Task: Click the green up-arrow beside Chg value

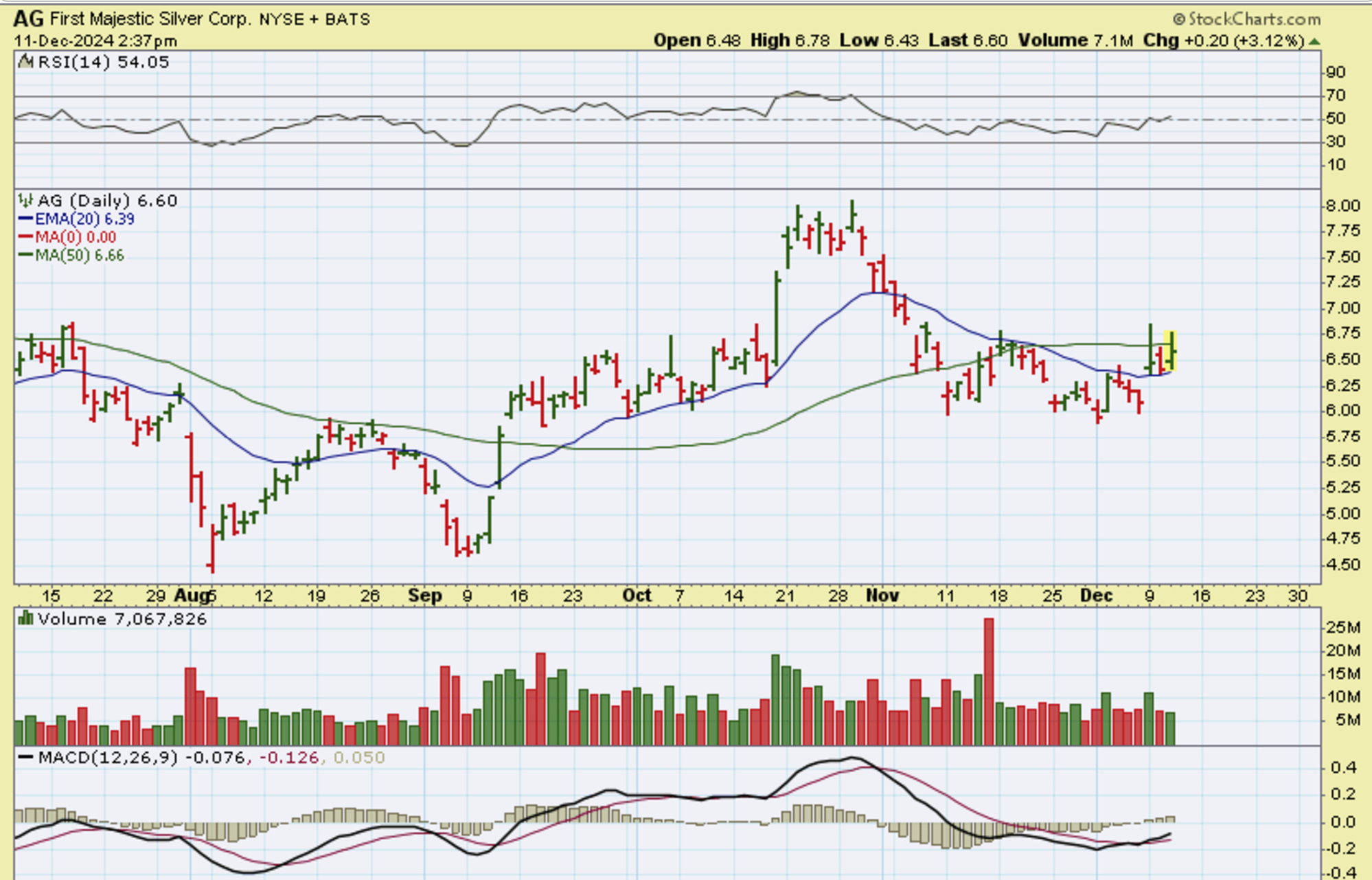Action: [1314, 41]
